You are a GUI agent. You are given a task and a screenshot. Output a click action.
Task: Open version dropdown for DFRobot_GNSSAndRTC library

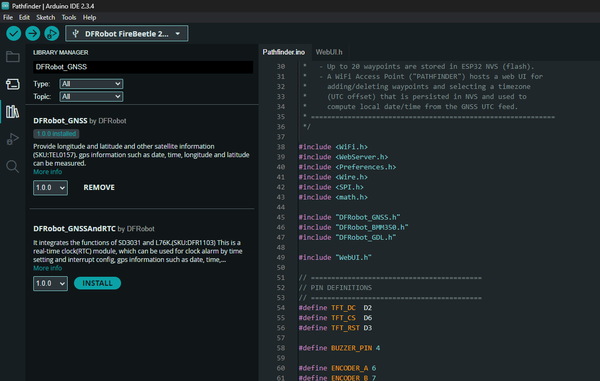[50, 283]
